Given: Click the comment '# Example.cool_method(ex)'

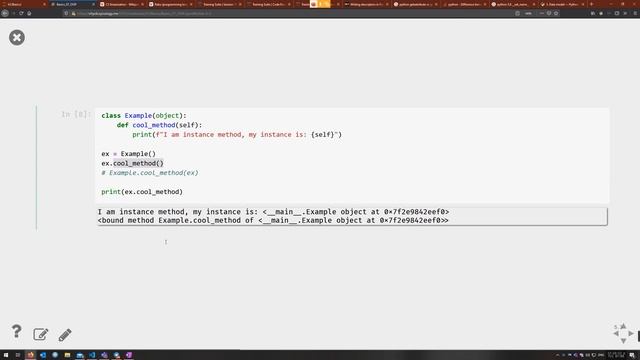Looking at the screenshot, I should coord(150,173).
